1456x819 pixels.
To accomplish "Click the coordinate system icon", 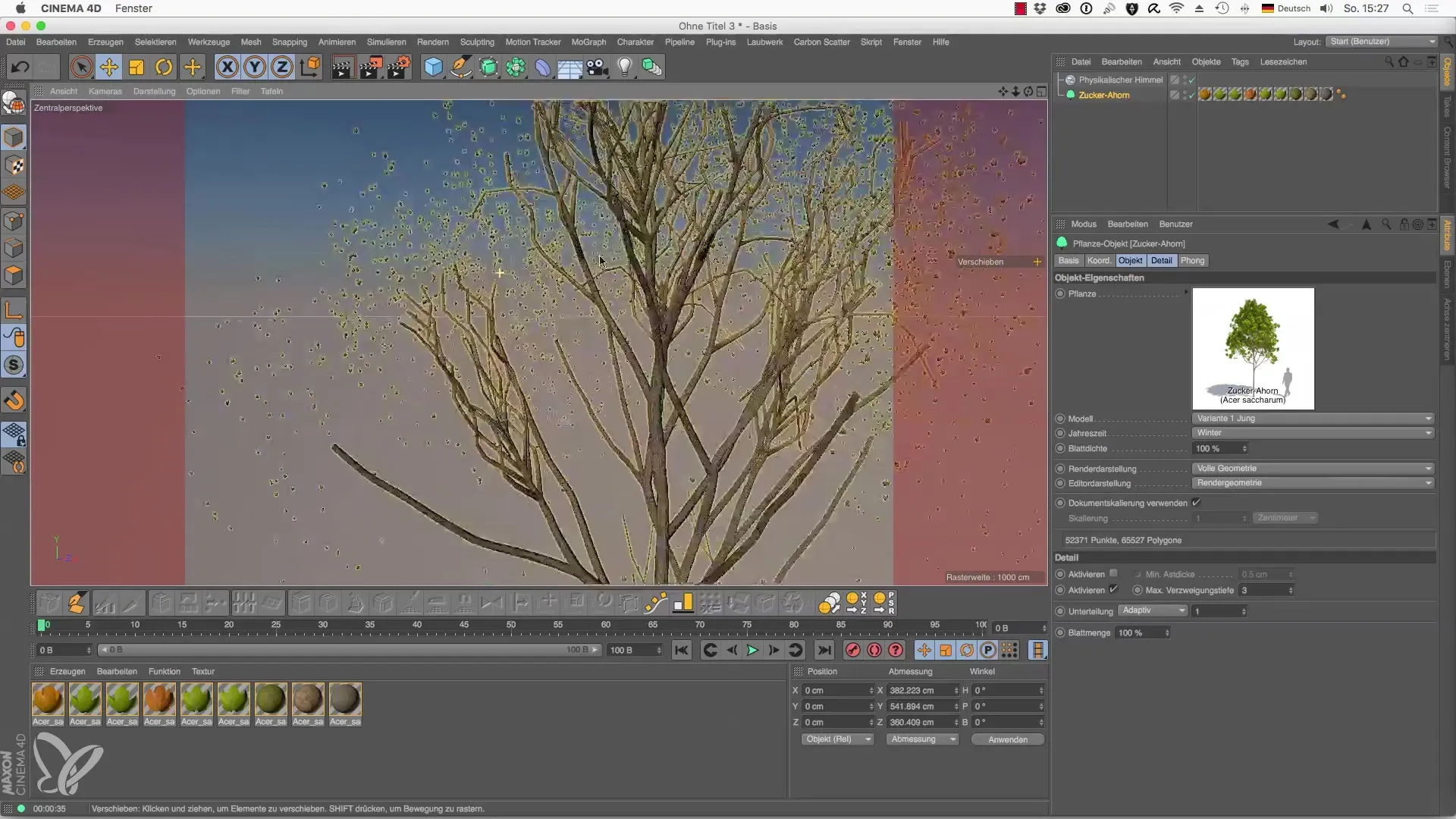I will click(310, 67).
